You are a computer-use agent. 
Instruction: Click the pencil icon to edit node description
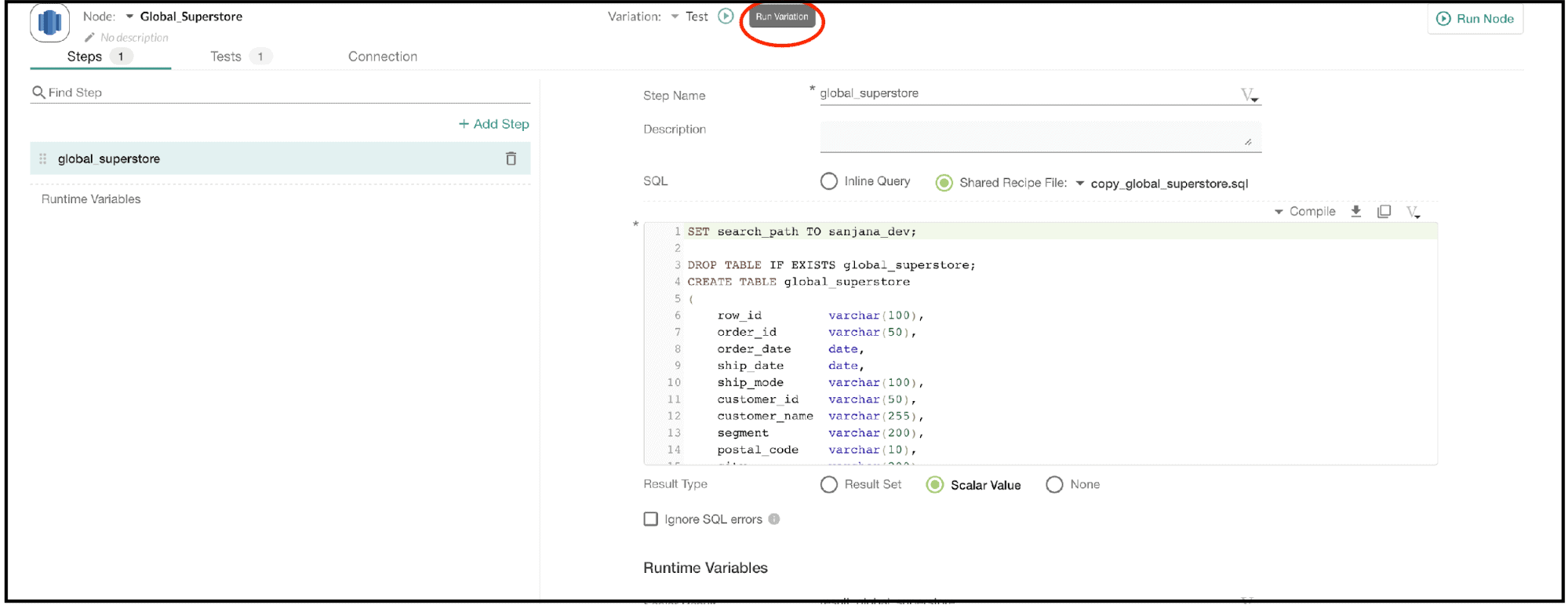[x=90, y=38]
